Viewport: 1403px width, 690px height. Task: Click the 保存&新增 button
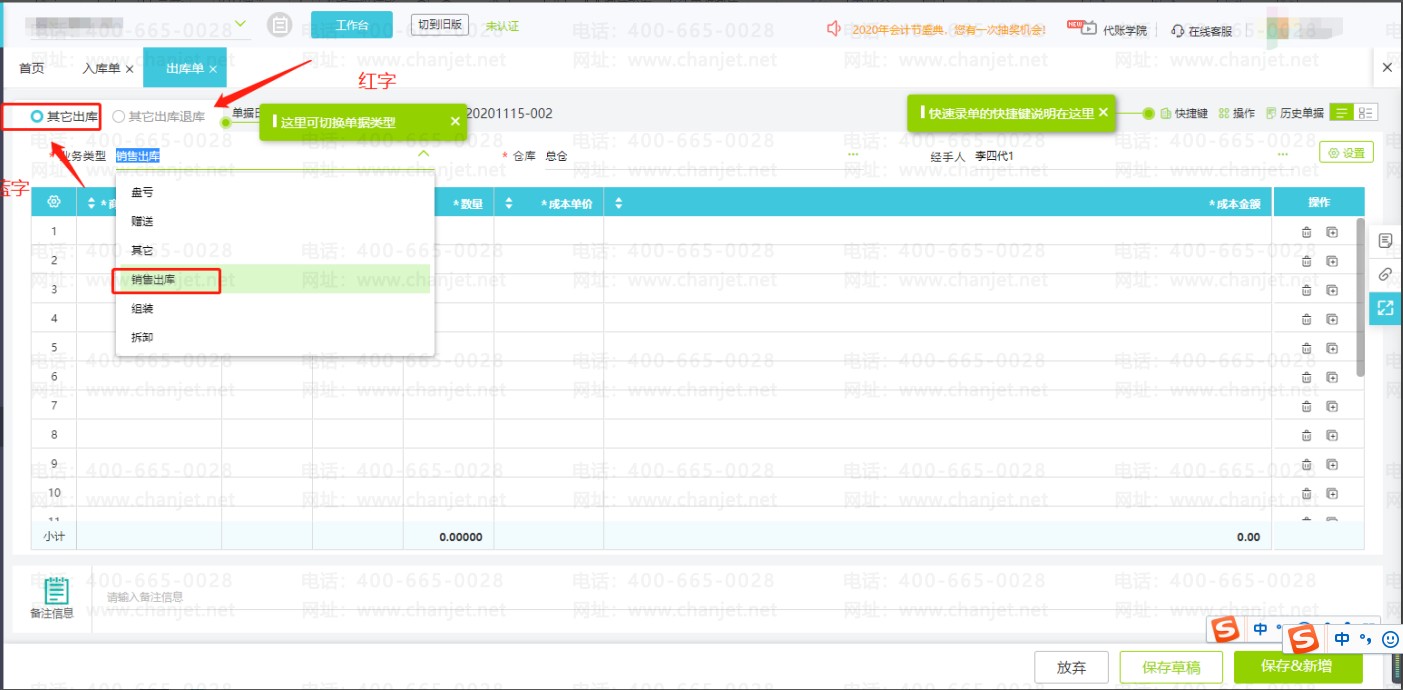1295,667
